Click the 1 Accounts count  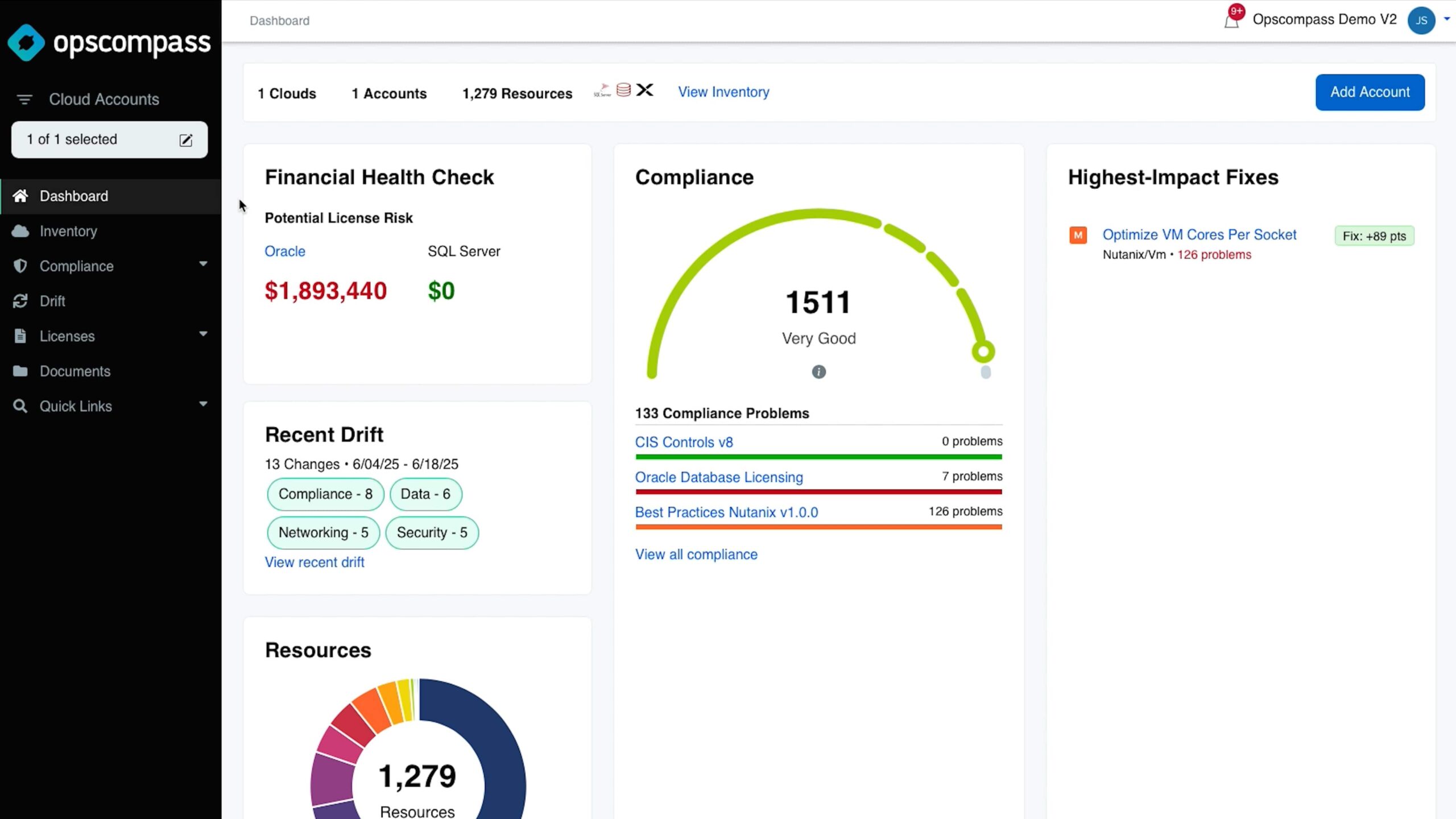click(389, 93)
